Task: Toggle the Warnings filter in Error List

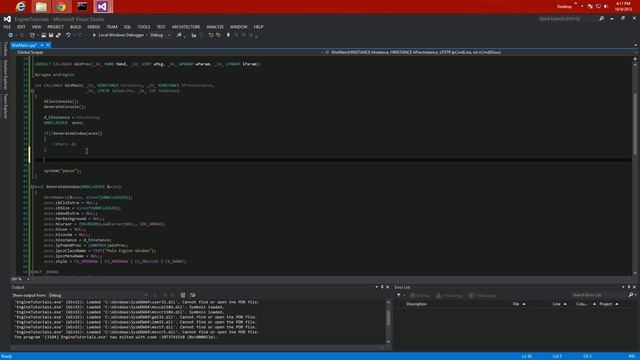Action: tap(449, 295)
